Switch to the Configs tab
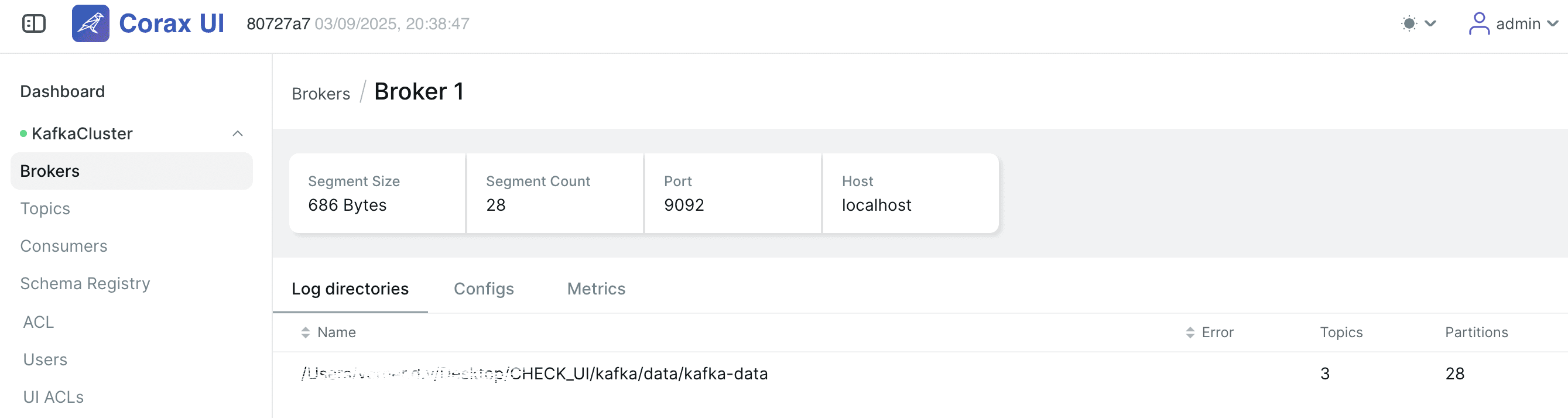The image size is (1568, 418). (x=484, y=289)
